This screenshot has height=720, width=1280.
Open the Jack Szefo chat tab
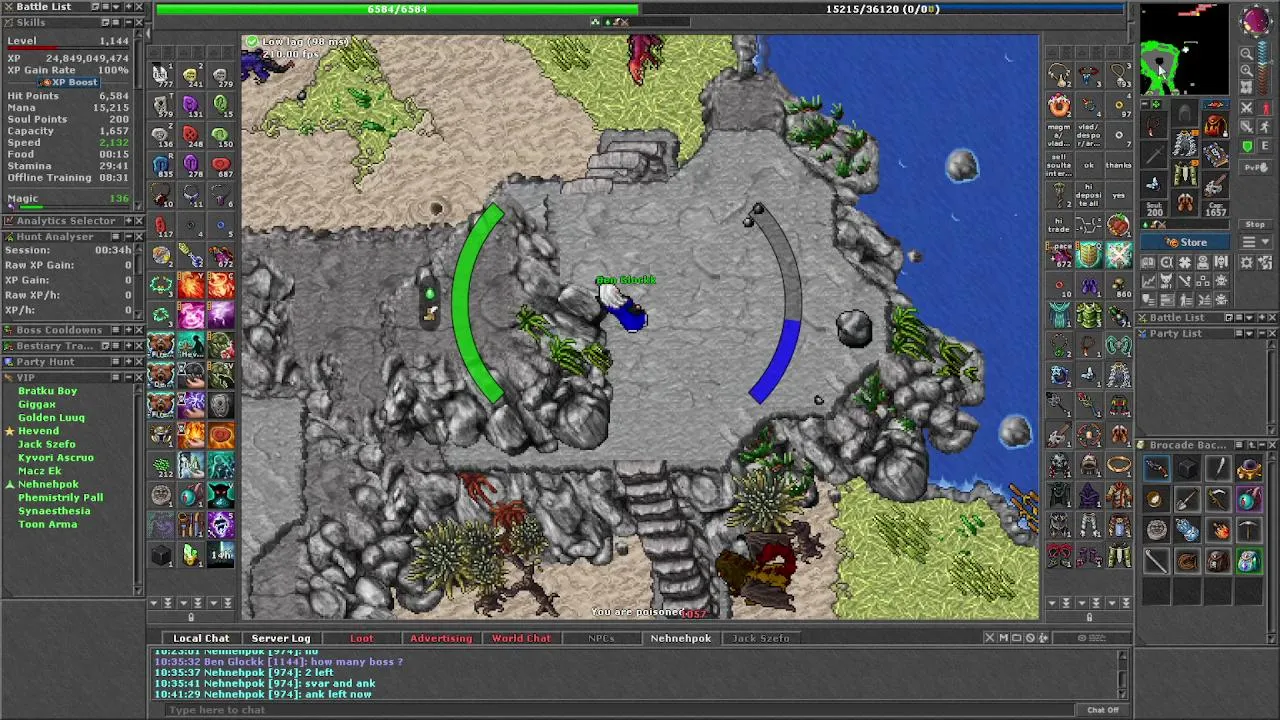(761, 638)
